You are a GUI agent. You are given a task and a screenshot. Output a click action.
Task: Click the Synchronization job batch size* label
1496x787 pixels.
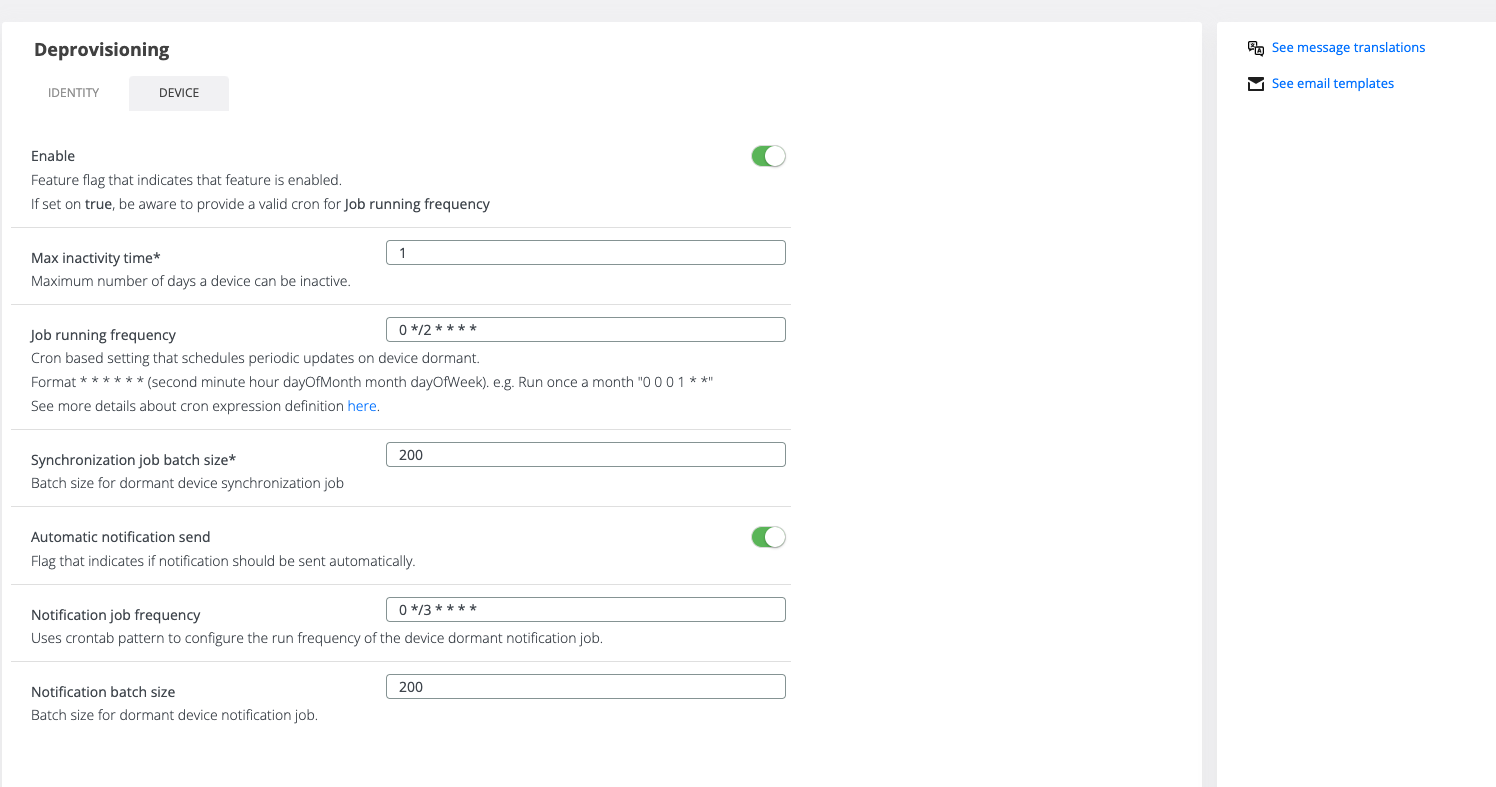pos(133,460)
